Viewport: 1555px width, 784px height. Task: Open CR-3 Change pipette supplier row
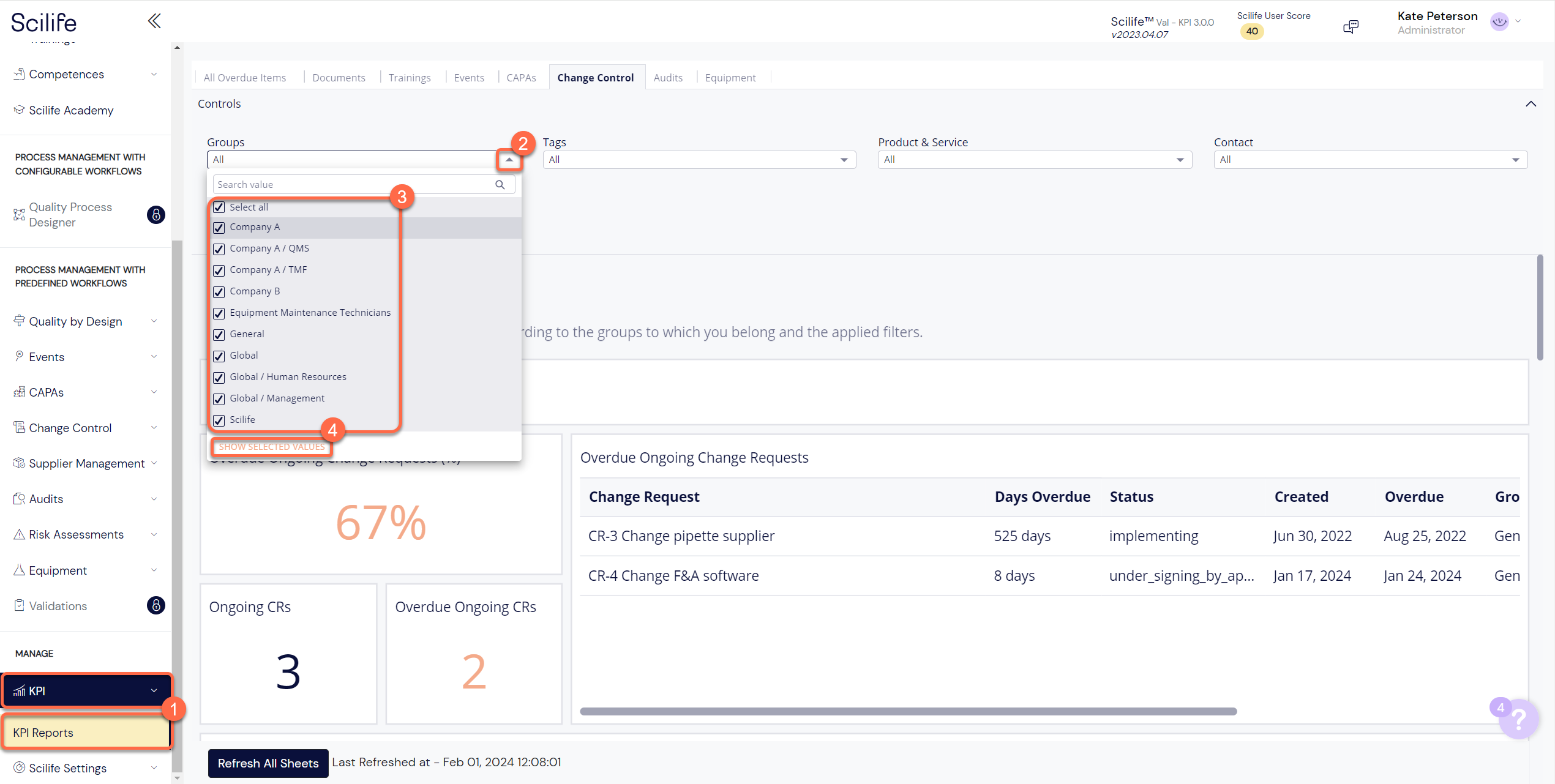point(1049,536)
